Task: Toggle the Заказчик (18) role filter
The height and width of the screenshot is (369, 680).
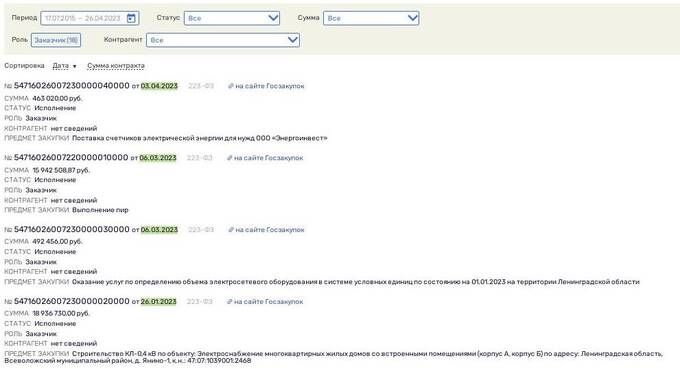Action: pyautogui.click(x=56, y=40)
